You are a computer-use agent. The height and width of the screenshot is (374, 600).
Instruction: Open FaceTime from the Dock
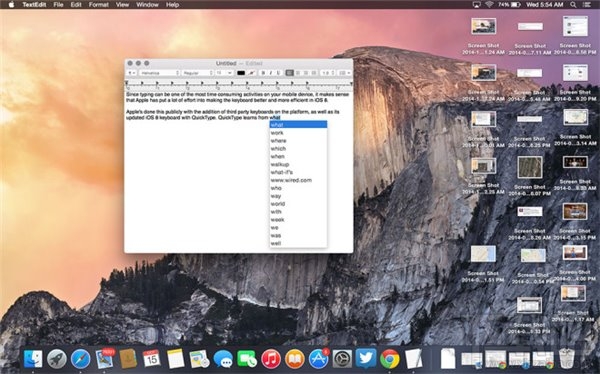click(247, 359)
